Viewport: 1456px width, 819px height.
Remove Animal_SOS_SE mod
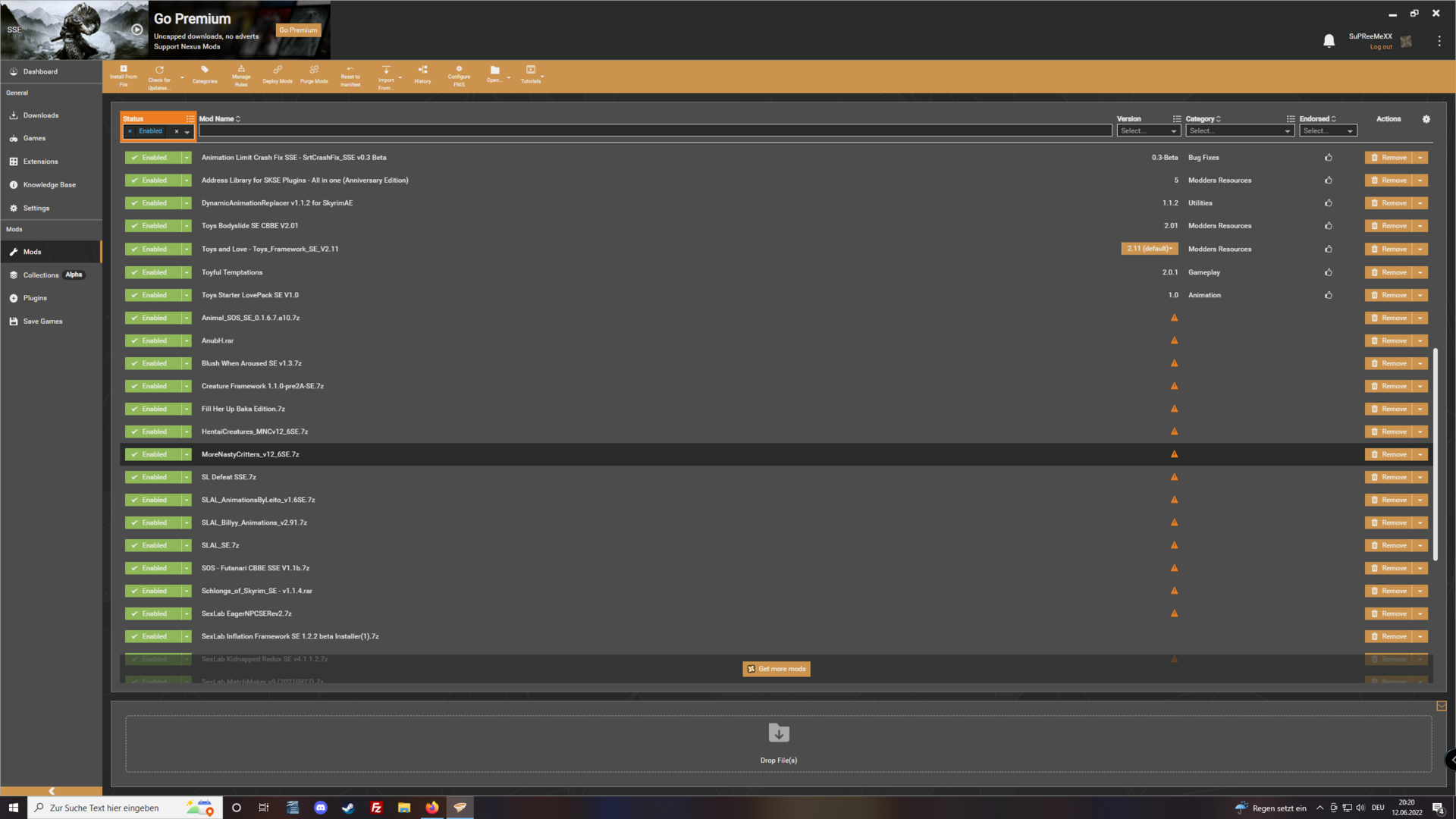[x=1389, y=318]
